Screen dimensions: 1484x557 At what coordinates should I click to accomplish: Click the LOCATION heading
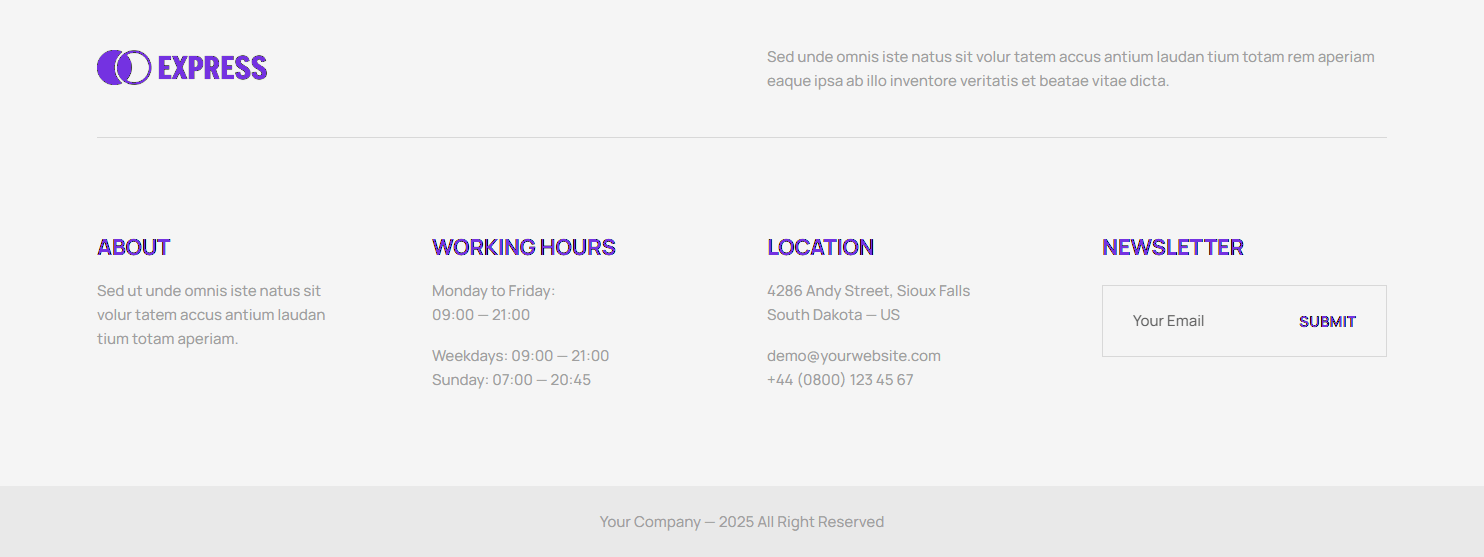[x=820, y=247]
